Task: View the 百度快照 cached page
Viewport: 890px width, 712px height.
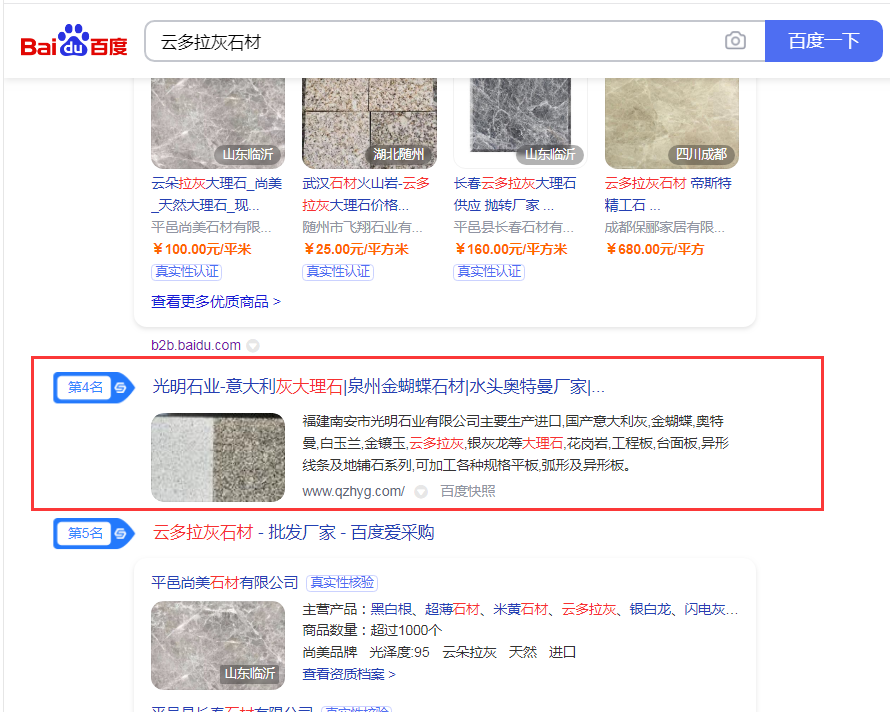Action: click(x=468, y=491)
